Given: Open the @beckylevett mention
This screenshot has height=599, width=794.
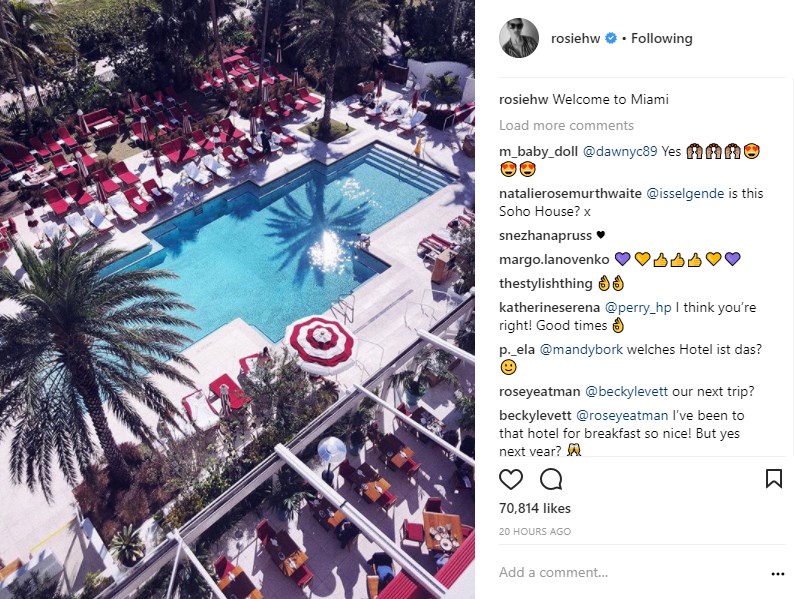Looking at the screenshot, I should [626, 391].
